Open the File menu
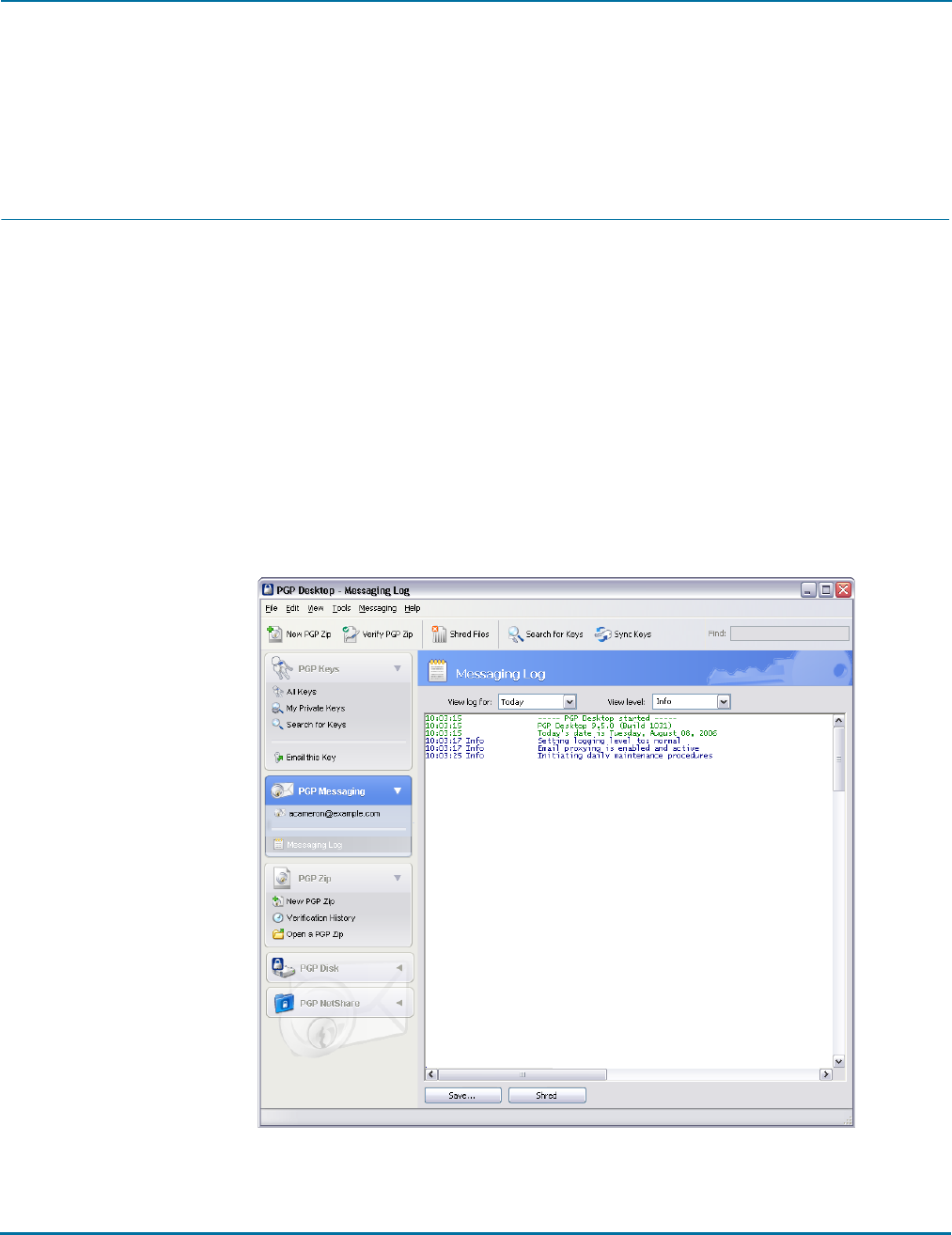The width and height of the screenshot is (952, 1235). click(x=272, y=608)
